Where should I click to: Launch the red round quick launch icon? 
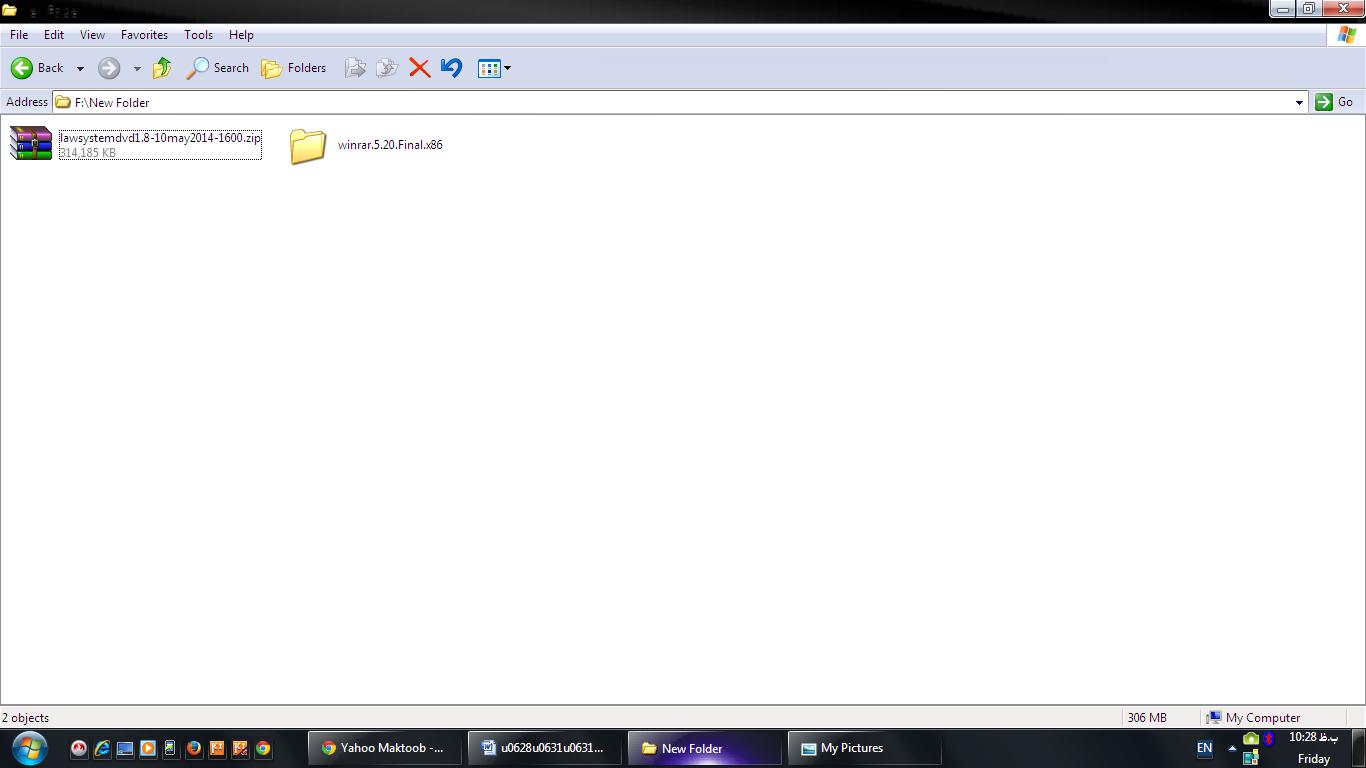(79, 748)
